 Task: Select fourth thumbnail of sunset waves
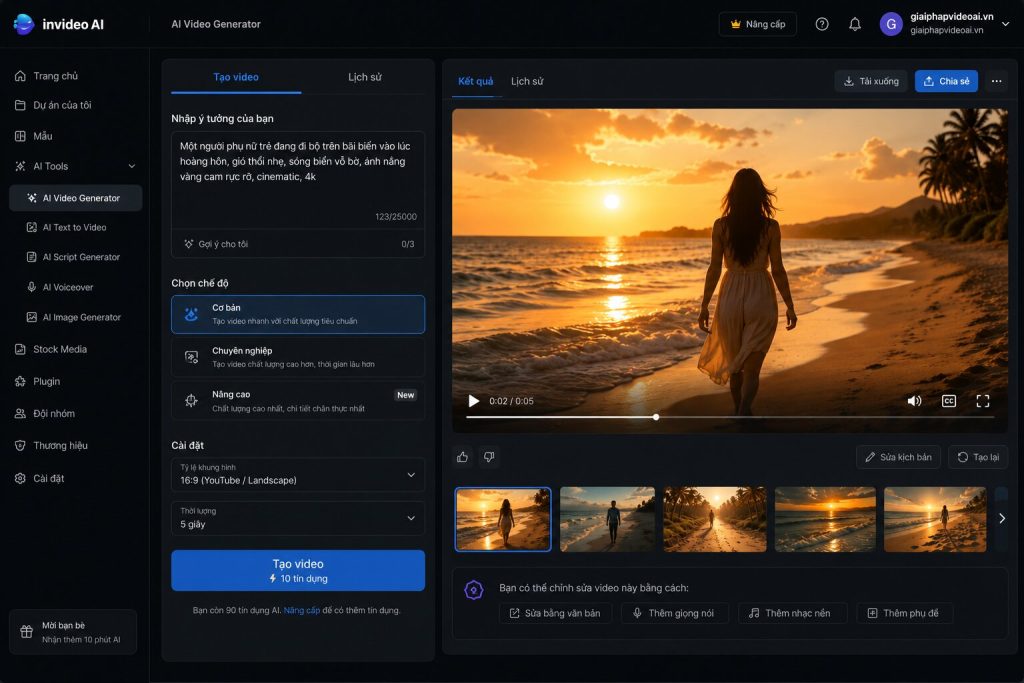[825, 519]
